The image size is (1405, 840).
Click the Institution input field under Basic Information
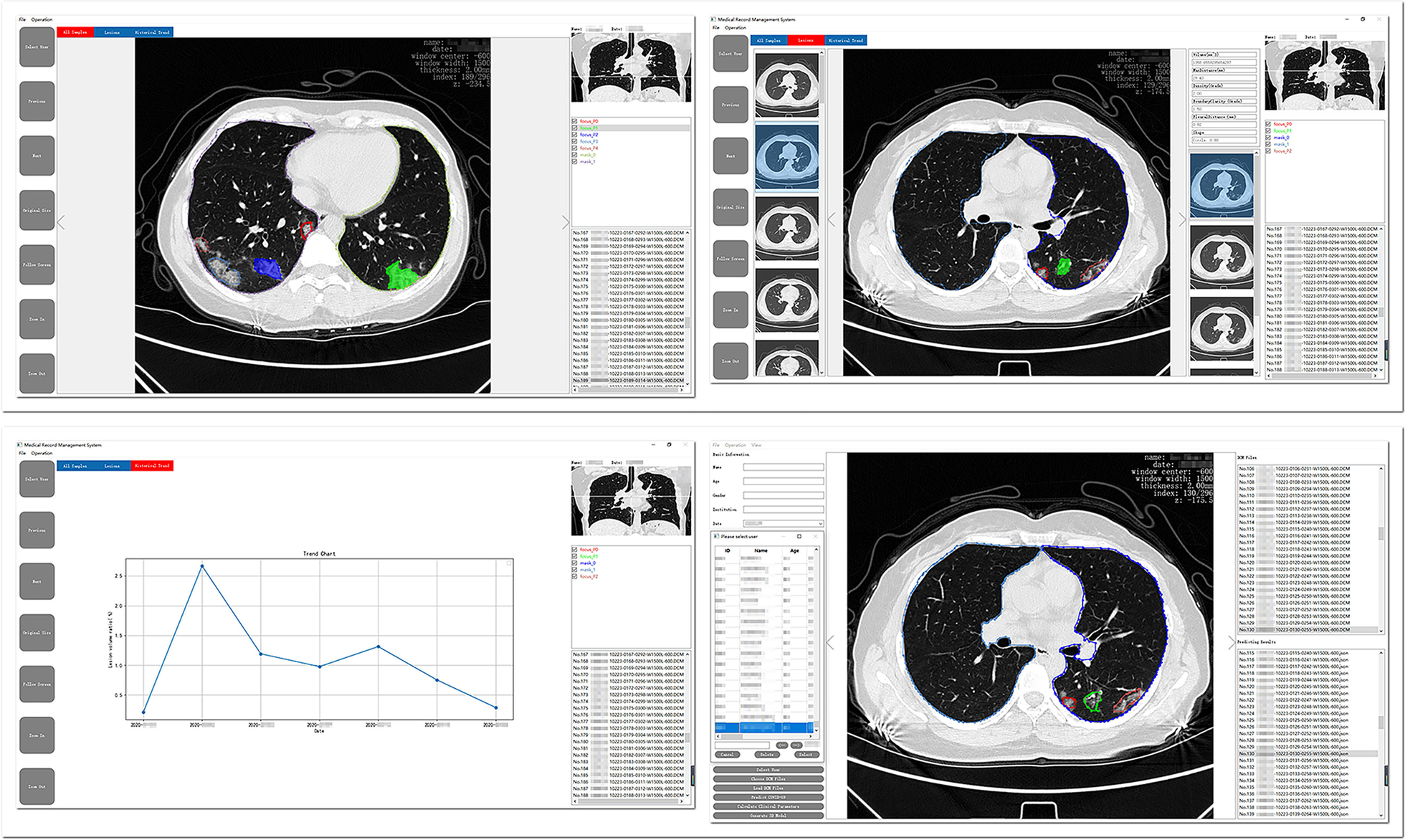[x=783, y=510]
